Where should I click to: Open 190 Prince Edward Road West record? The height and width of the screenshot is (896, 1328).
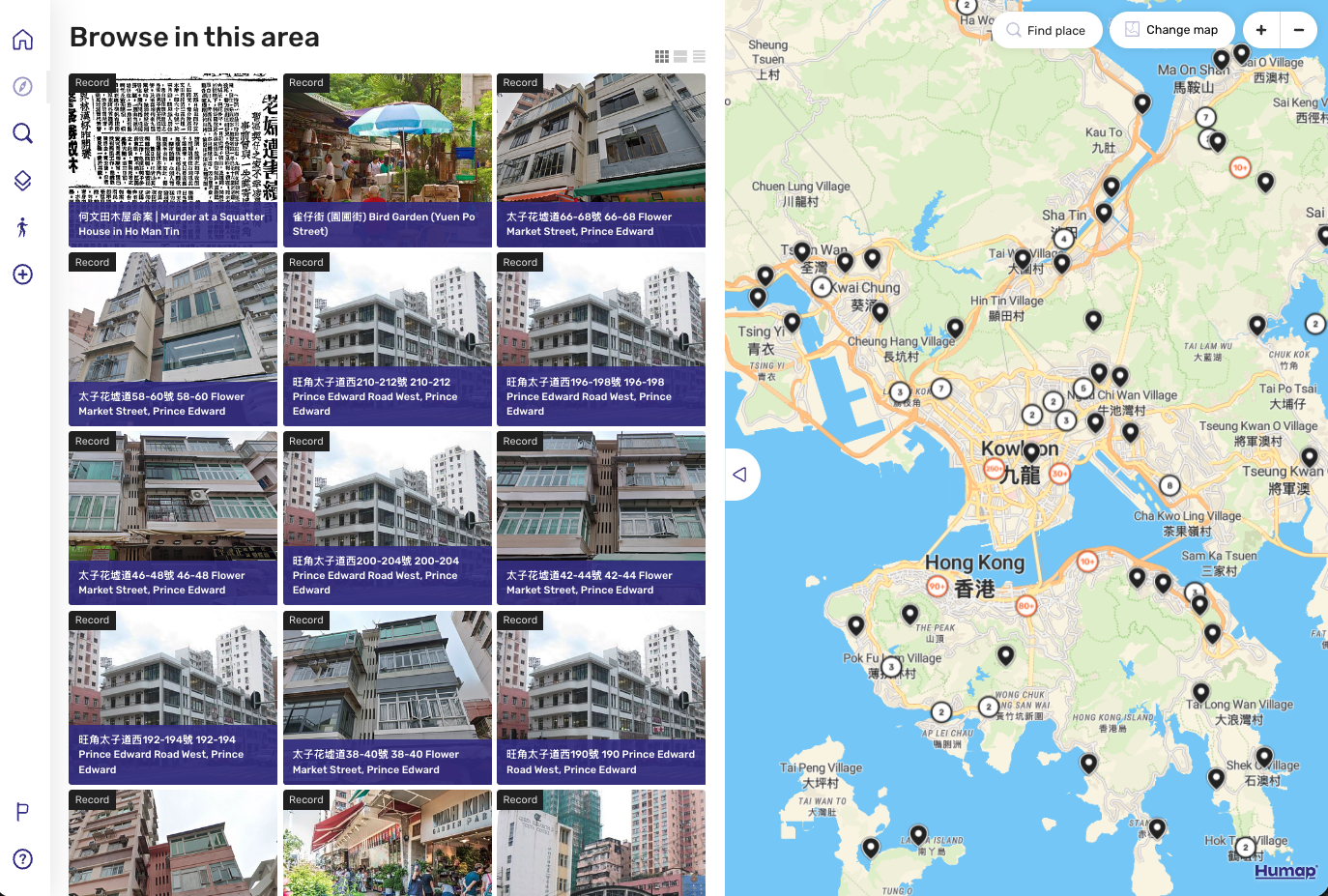[601, 698]
